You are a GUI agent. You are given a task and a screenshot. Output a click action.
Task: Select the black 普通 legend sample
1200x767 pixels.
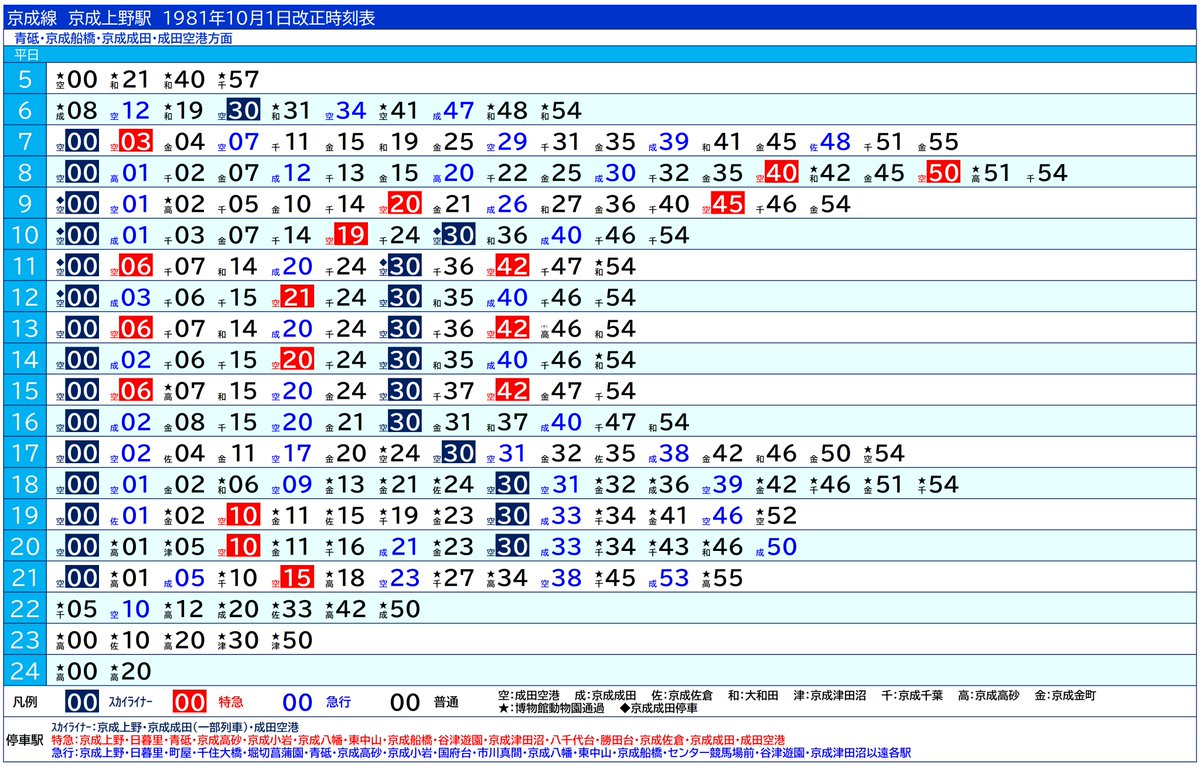(x=404, y=703)
